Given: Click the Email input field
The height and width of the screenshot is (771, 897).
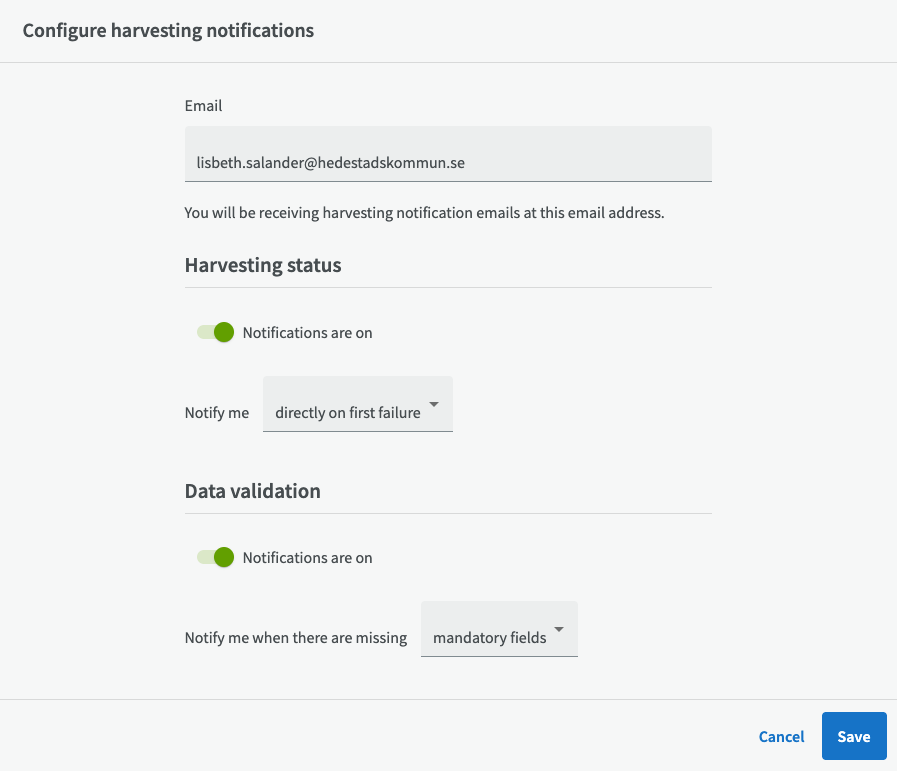Looking at the screenshot, I should point(448,154).
